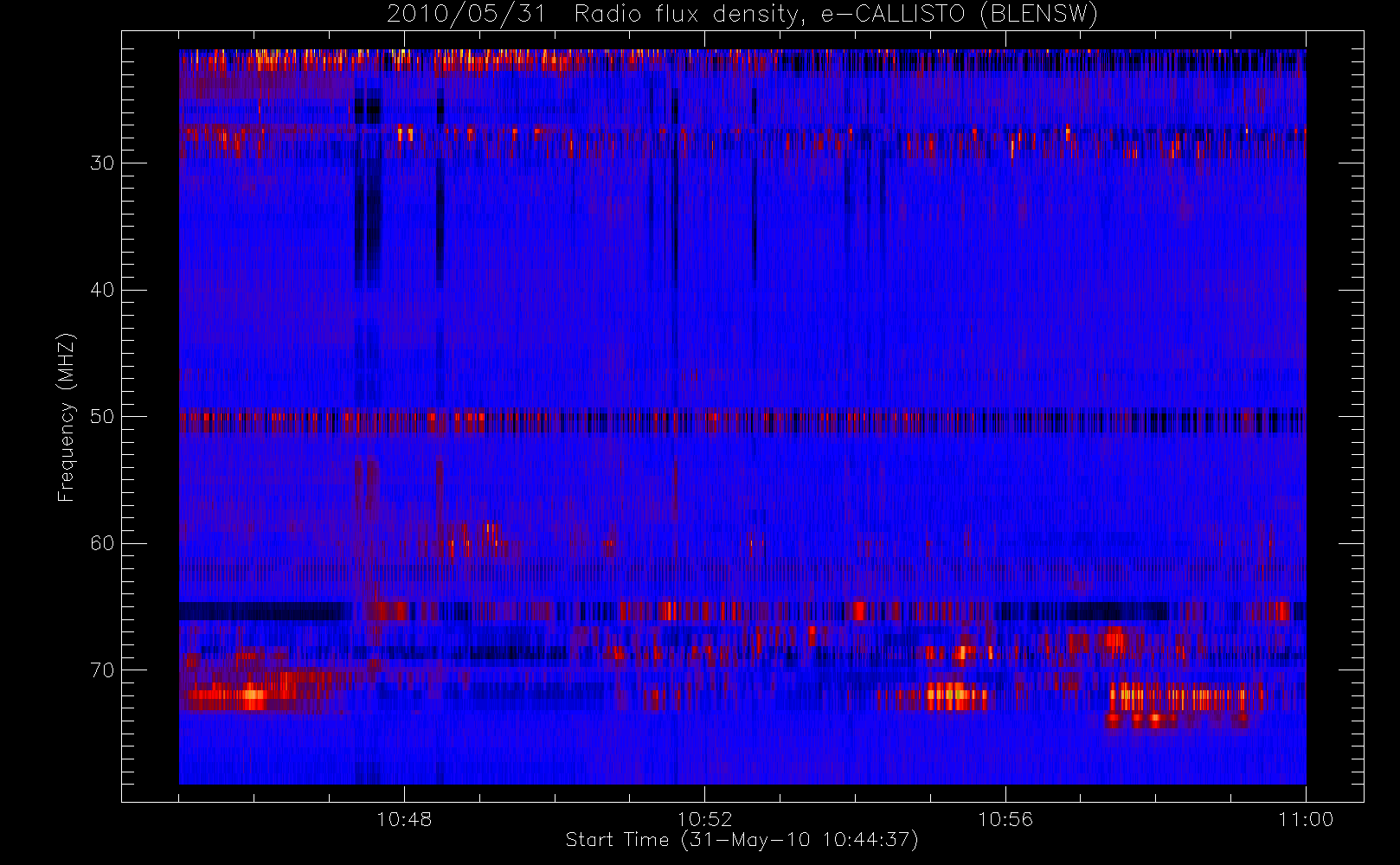Viewport: 1400px width, 865px height.
Task: Click the 10:52 time tick label
Action: click(704, 819)
